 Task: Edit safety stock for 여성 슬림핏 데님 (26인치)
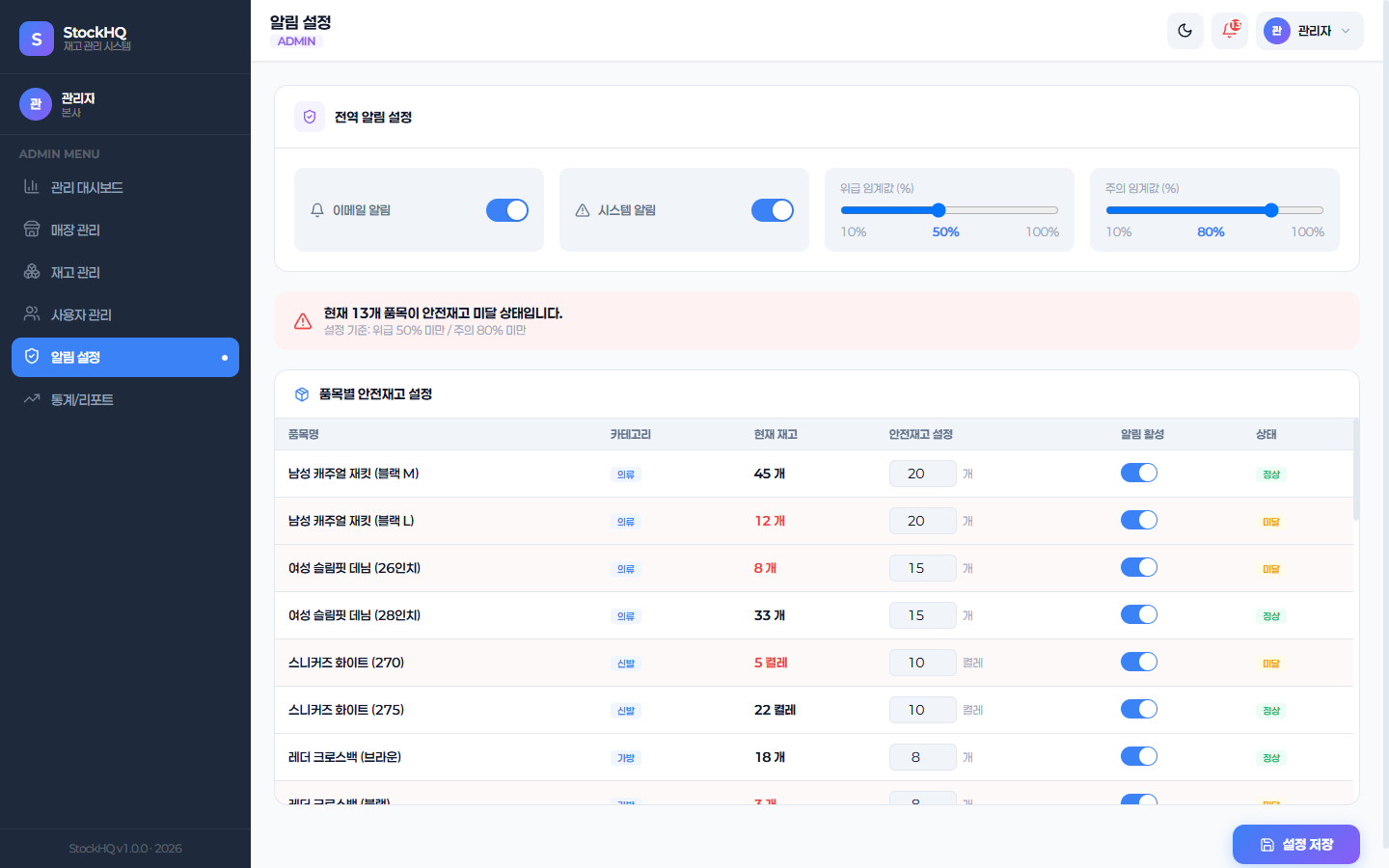pyautogui.click(x=923, y=568)
